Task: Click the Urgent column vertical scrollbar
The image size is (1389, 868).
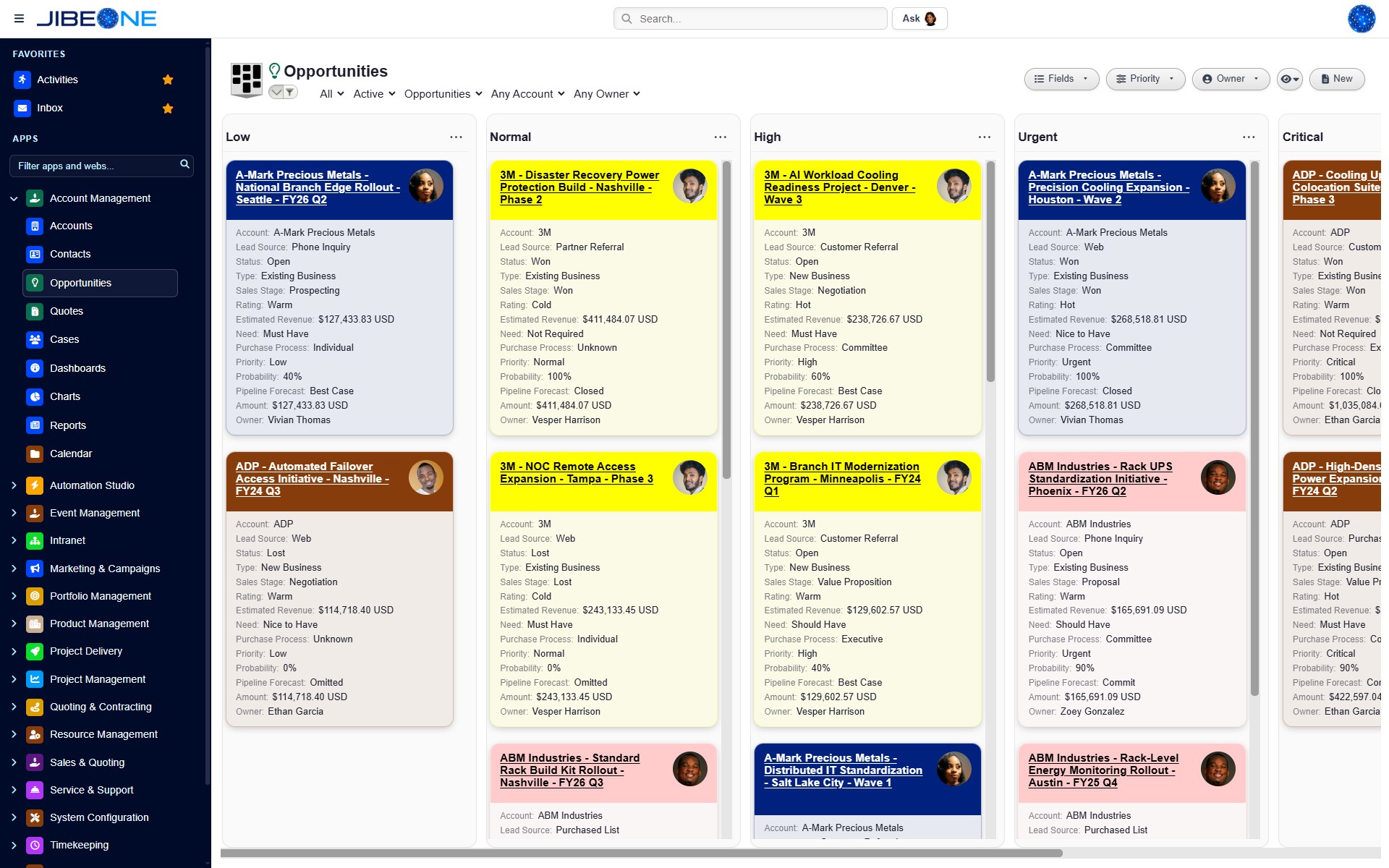Action: click(x=1255, y=428)
